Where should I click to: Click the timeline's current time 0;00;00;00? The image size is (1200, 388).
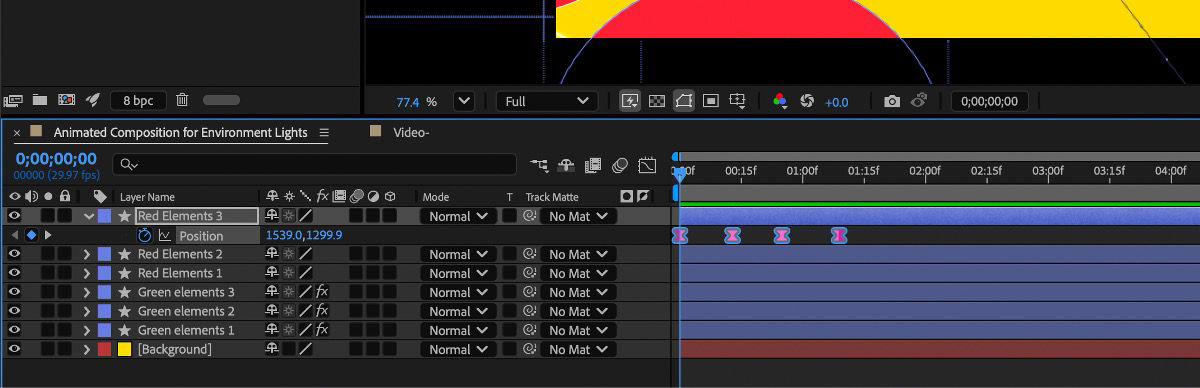click(56, 159)
